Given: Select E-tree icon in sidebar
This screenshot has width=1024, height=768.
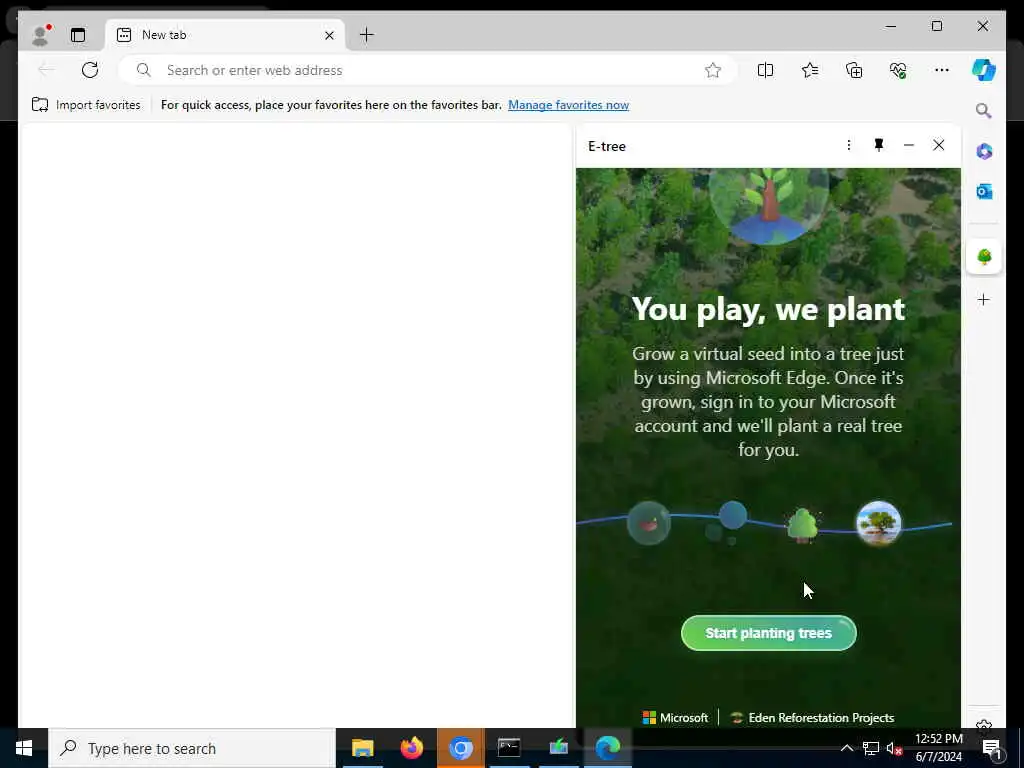Looking at the screenshot, I should point(984,257).
